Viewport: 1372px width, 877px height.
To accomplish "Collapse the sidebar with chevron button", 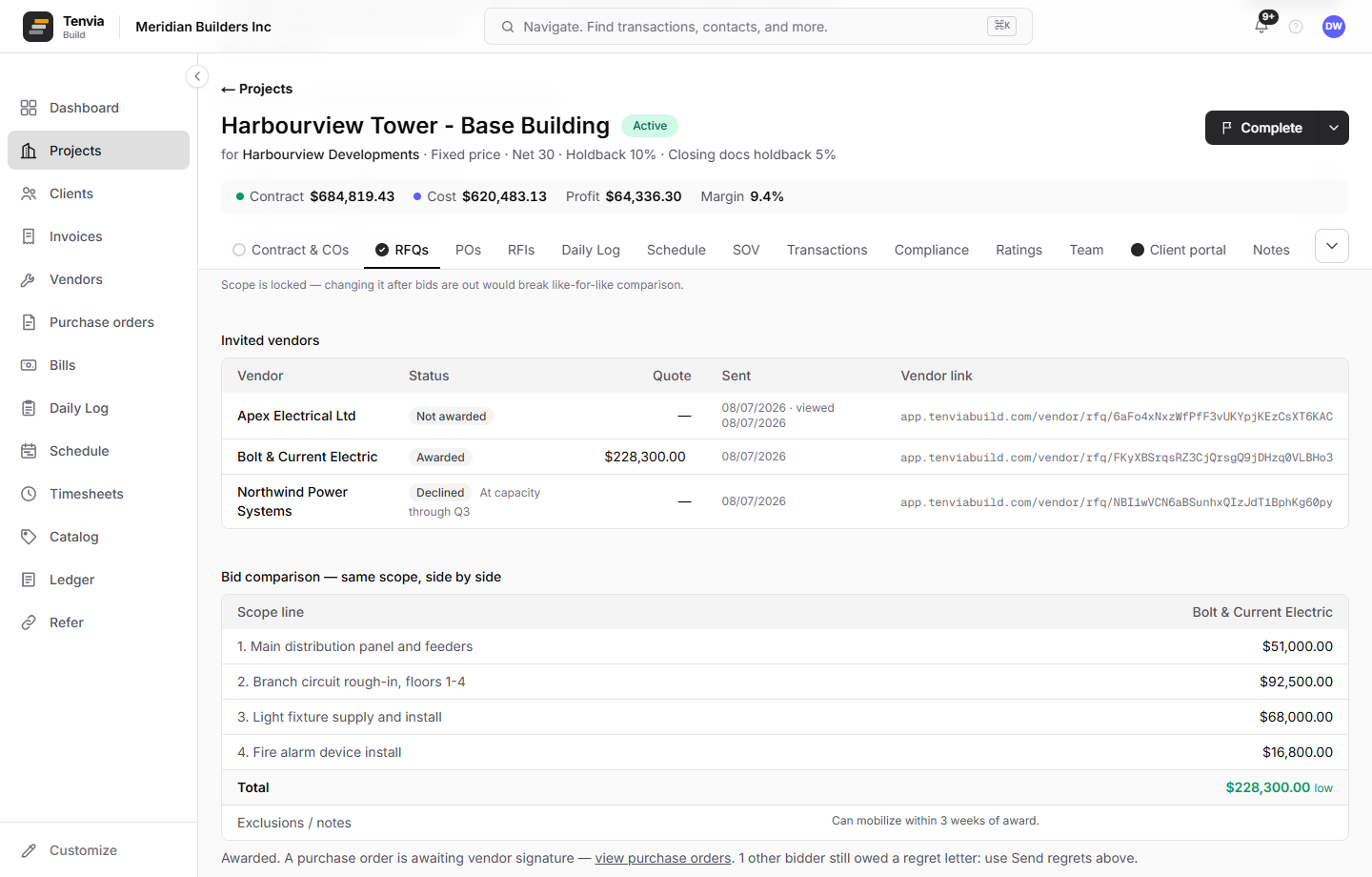I will 197,76.
